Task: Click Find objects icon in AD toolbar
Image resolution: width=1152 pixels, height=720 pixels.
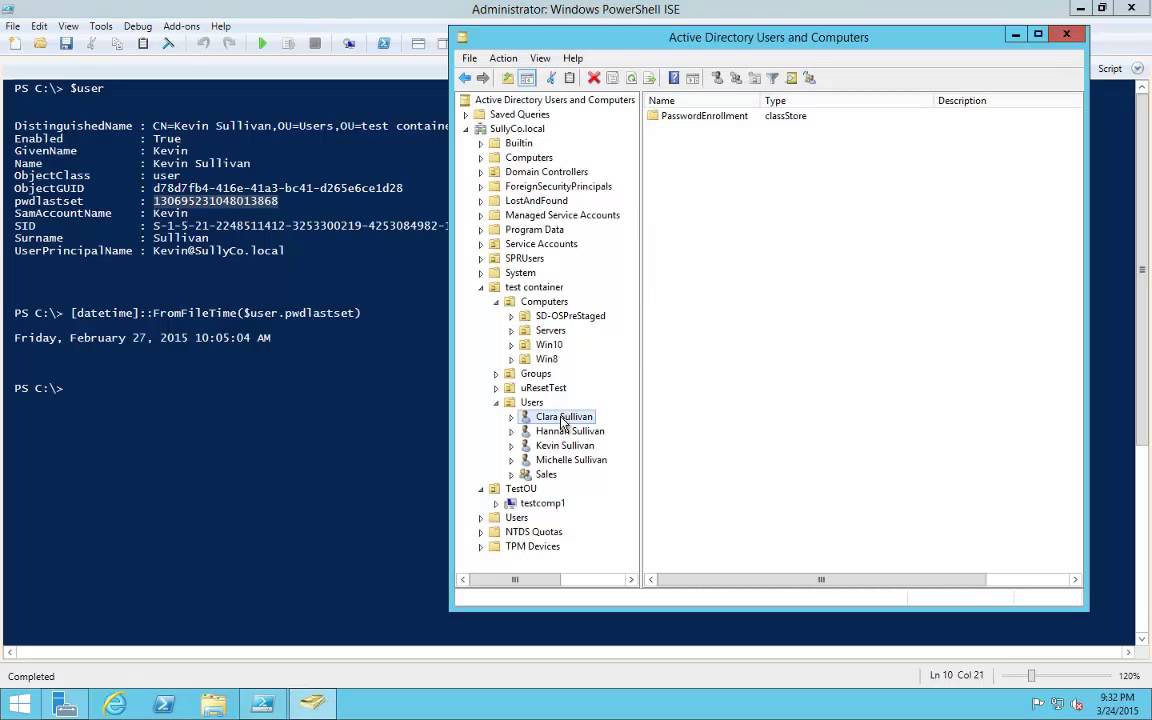Action: (x=791, y=78)
